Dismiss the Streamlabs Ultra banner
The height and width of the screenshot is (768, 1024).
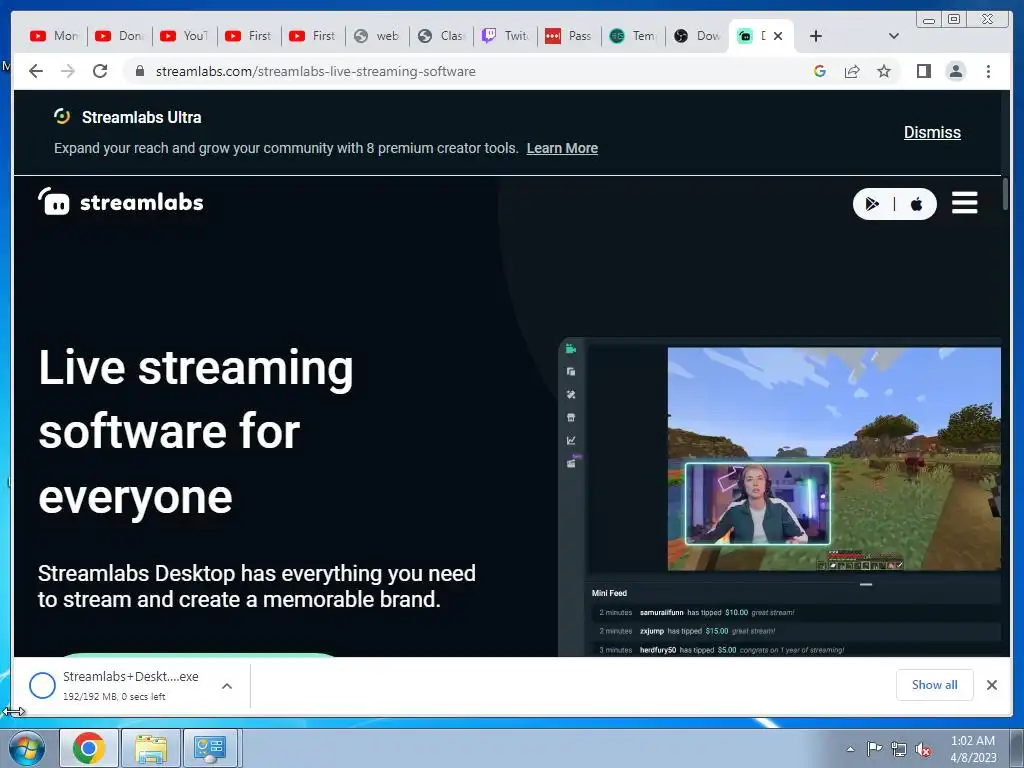932,133
